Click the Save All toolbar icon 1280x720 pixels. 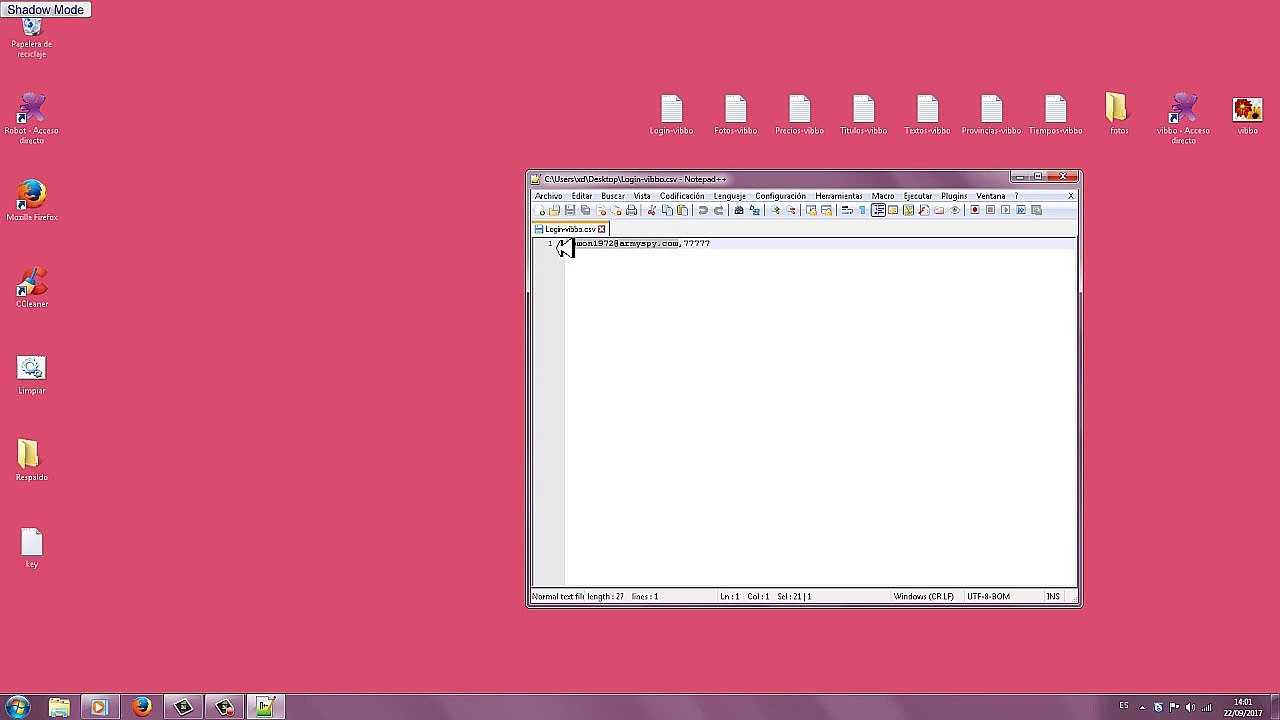click(586, 210)
